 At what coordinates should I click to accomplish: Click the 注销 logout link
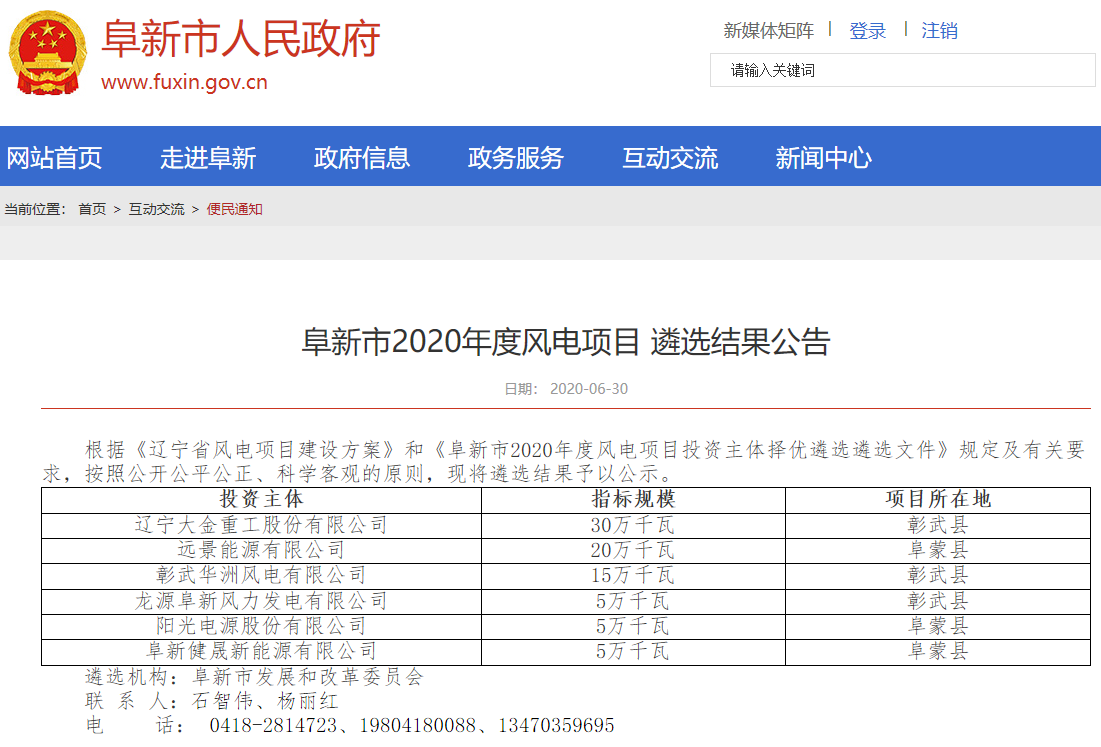tap(940, 31)
